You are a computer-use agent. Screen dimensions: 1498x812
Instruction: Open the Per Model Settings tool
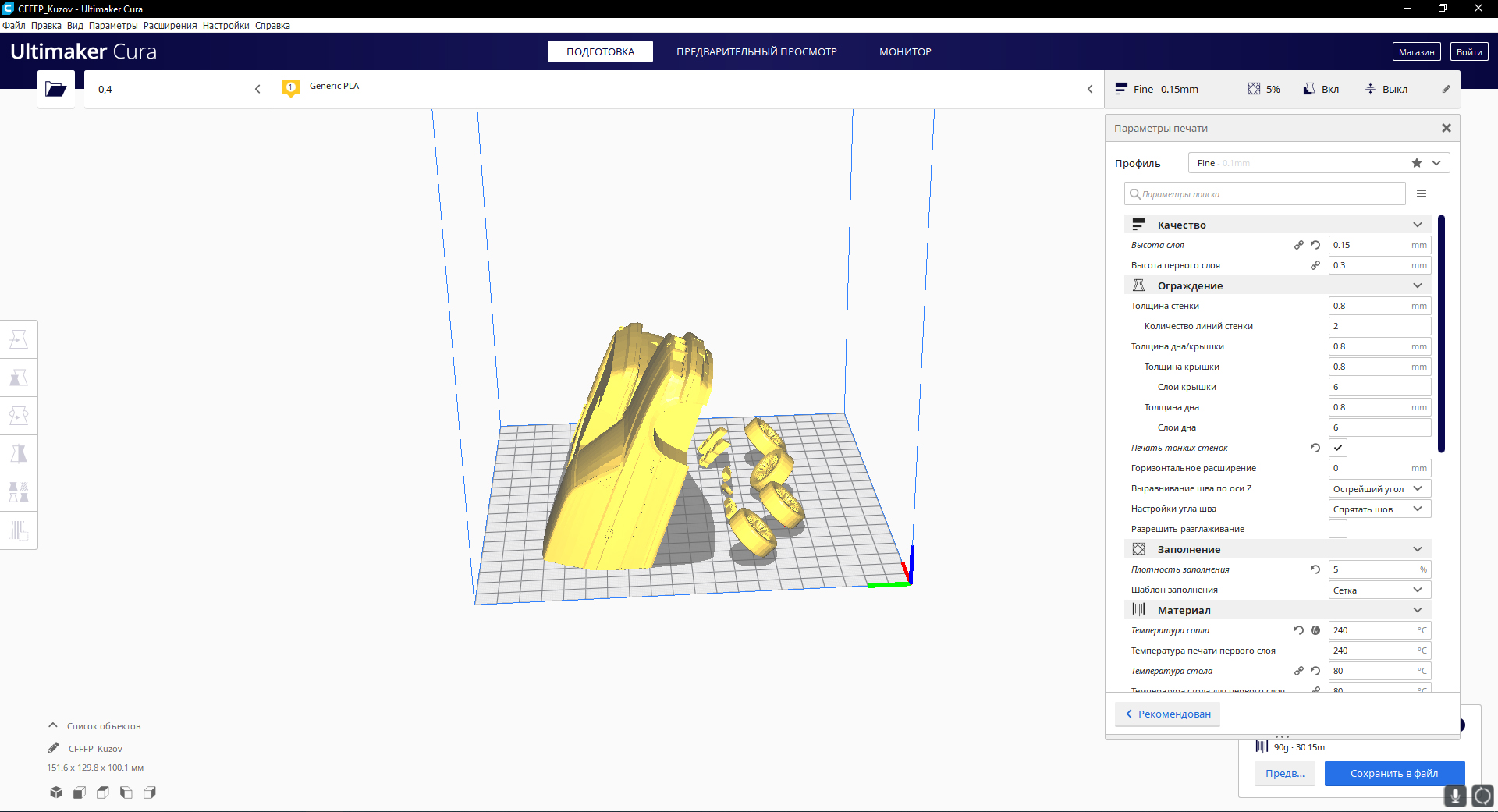[x=19, y=492]
